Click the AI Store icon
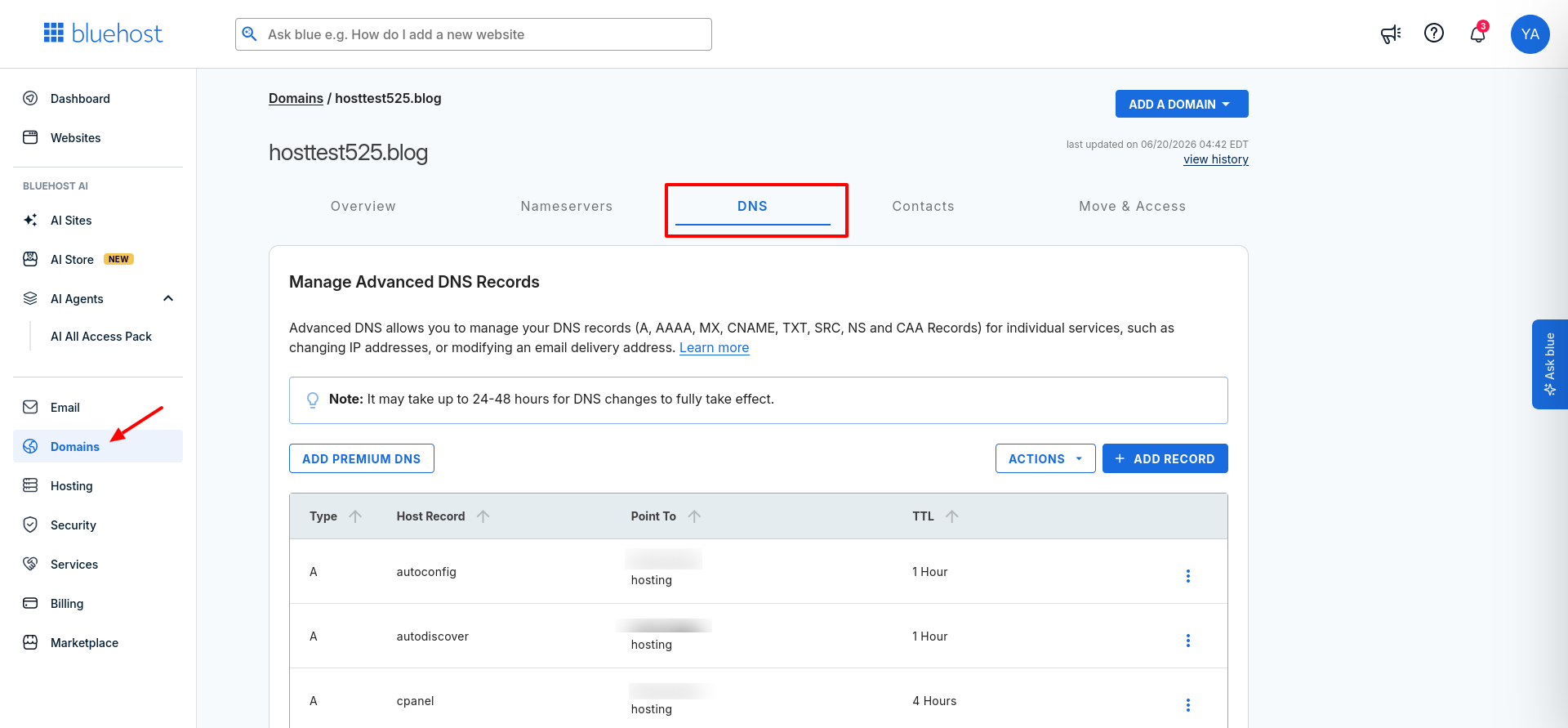The image size is (1568, 728). click(x=30, y=259)
